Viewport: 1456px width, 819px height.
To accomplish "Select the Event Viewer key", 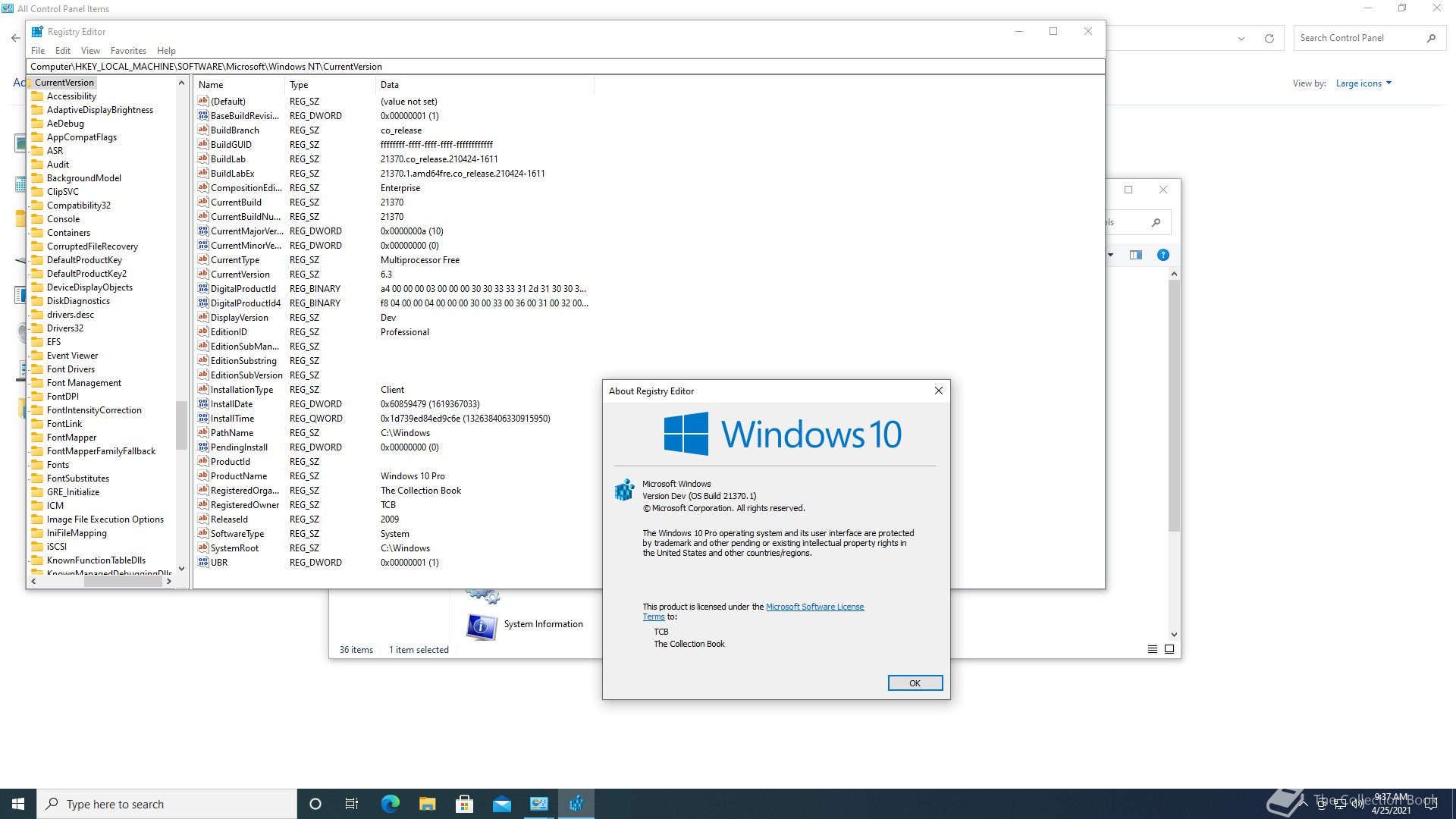I will point(72,356).
